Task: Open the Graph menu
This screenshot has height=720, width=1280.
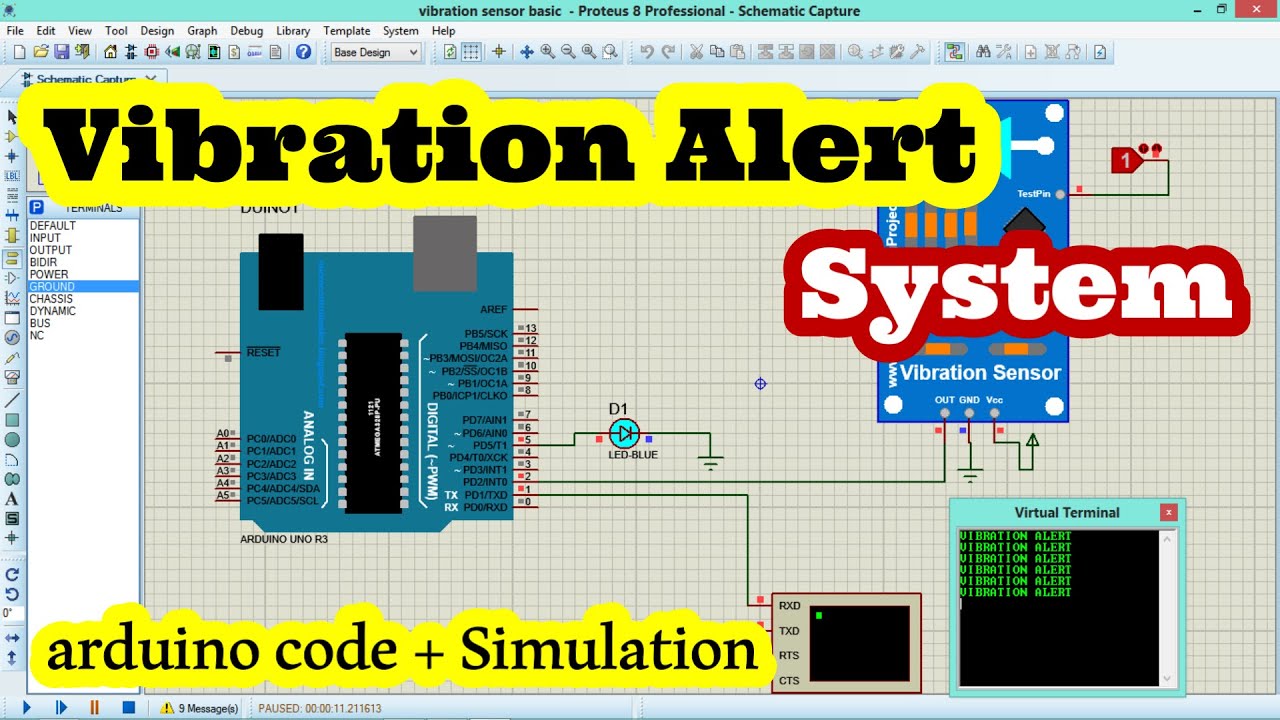Action: (202, 31)
